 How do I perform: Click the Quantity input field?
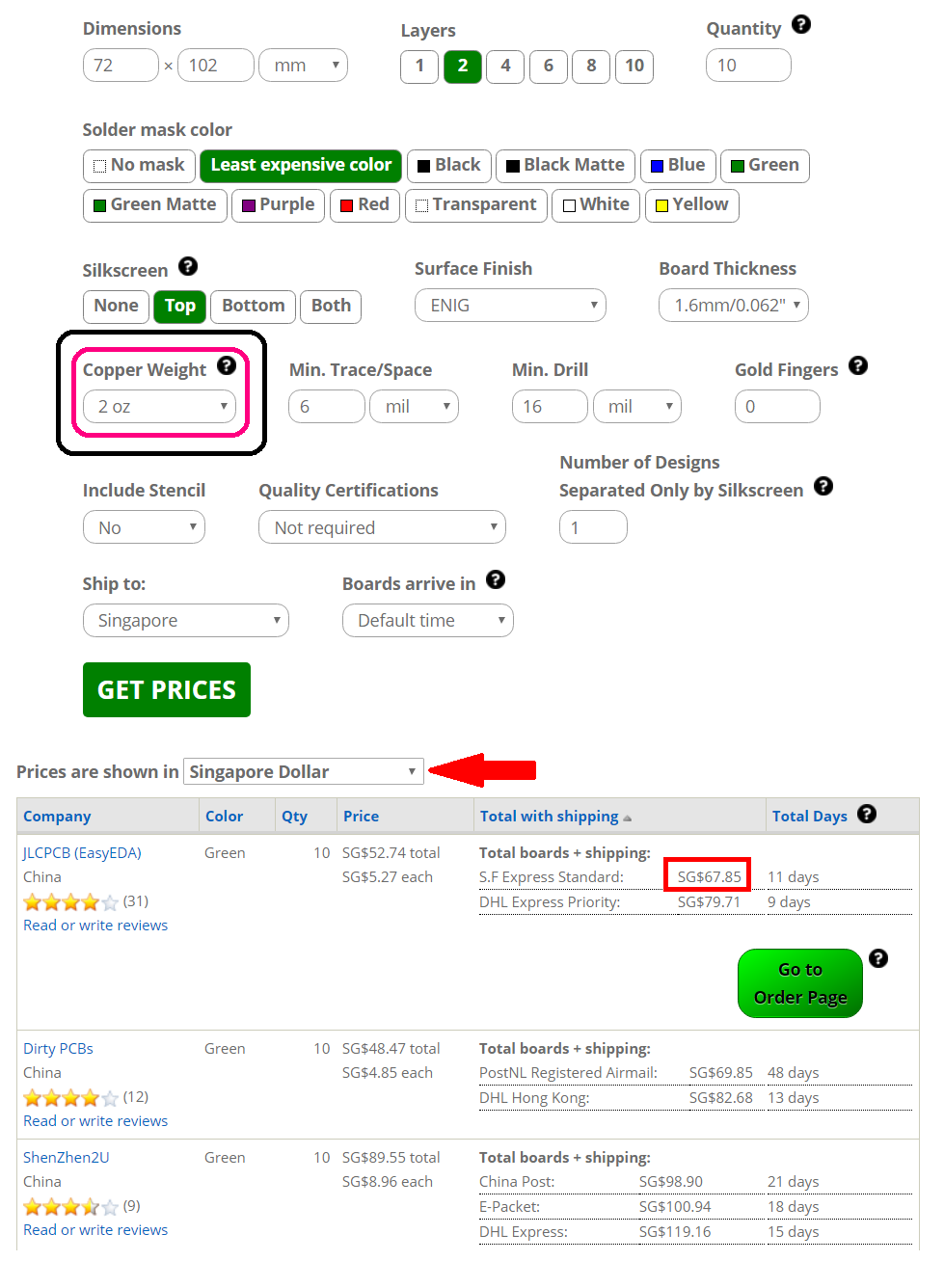[x=748, y=66]
